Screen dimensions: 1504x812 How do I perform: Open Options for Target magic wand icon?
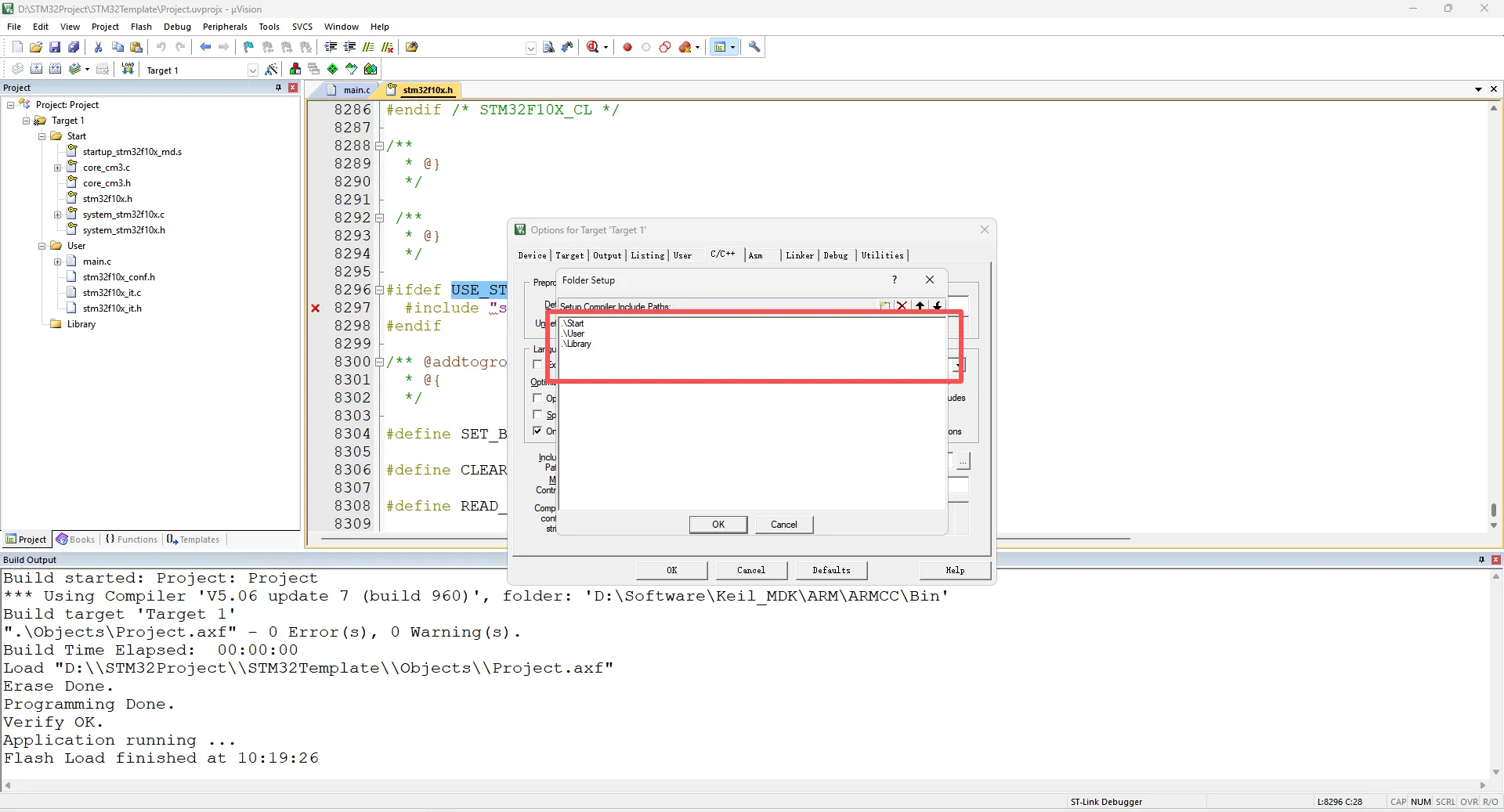click(271, 70)
